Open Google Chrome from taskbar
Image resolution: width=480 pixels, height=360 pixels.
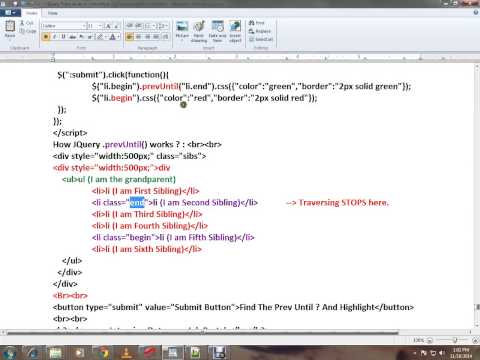(103, 353)
